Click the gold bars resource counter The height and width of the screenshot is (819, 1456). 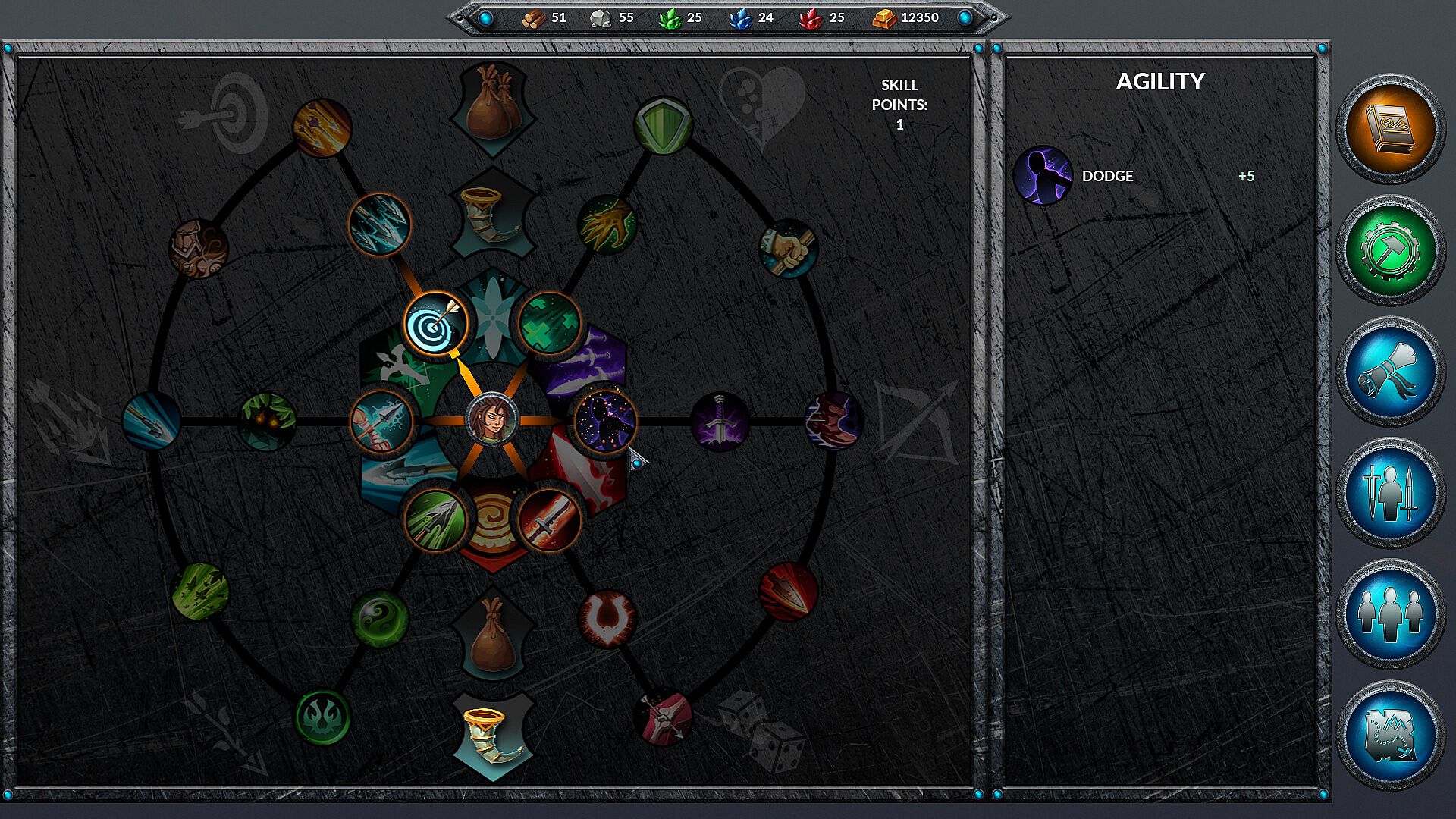[905, 17]
